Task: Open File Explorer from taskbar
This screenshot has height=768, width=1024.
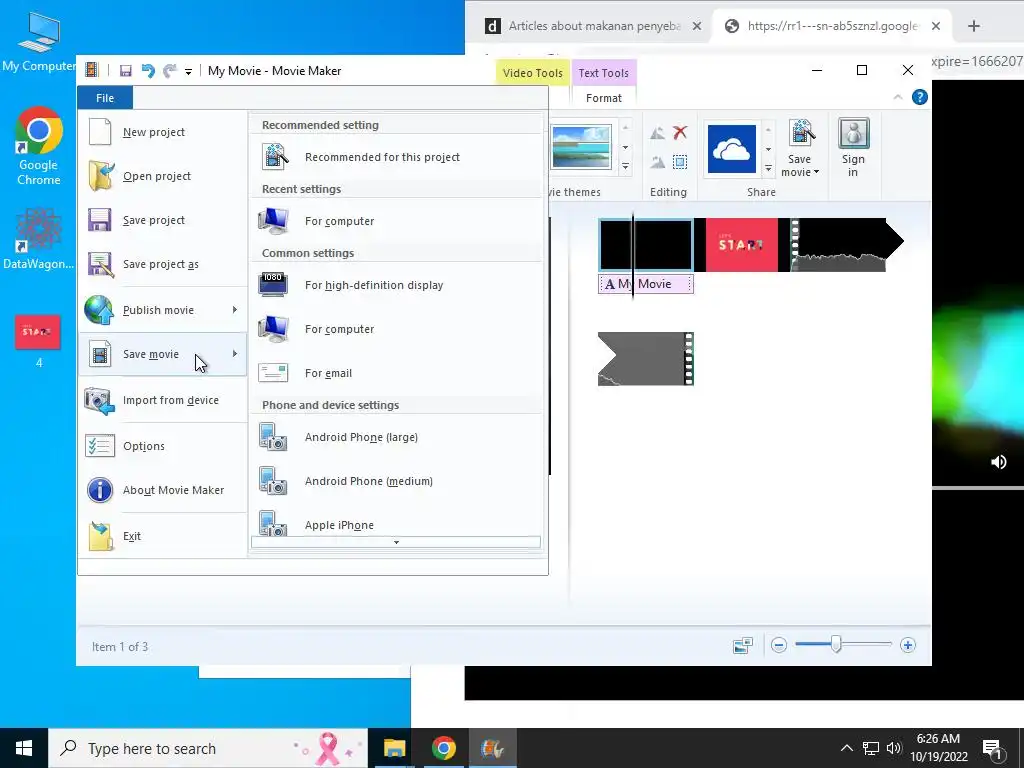Action: 394,748
